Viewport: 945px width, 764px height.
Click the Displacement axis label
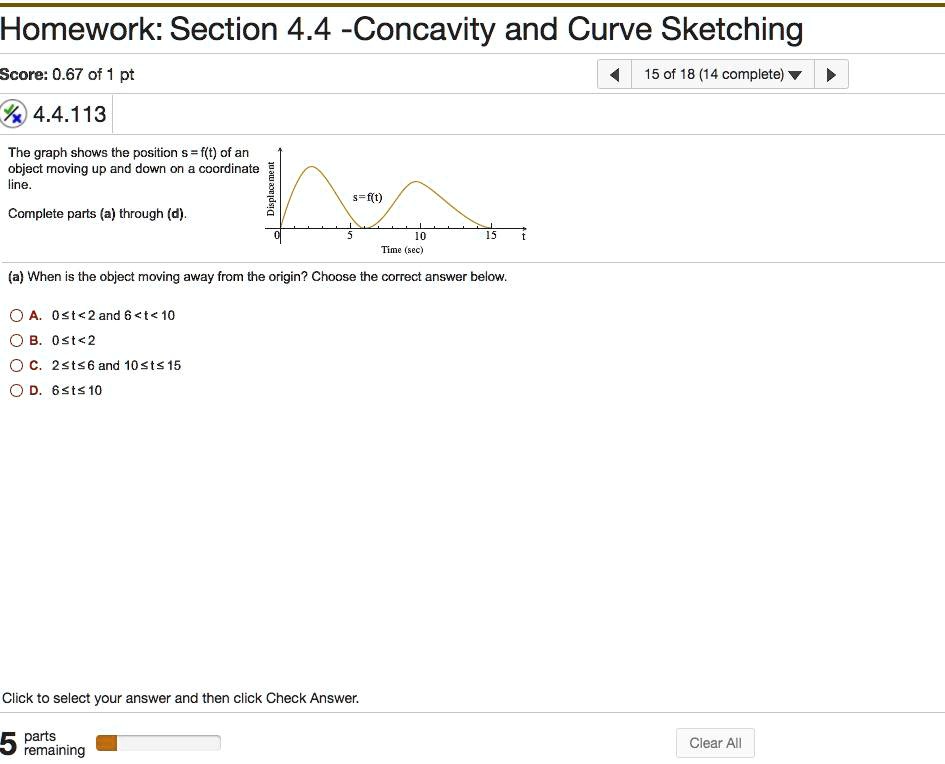tap(271, 190)
